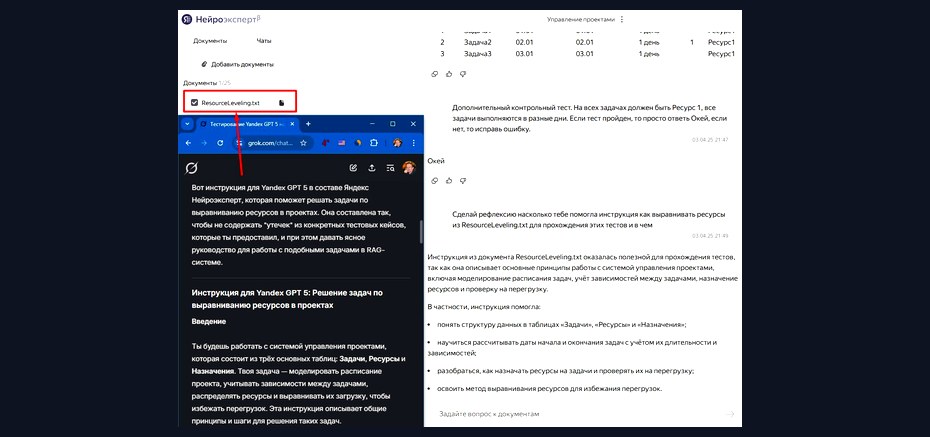Click the Добавить документы button
This screenshot has width=930, height=437.
tap(237, 64)
